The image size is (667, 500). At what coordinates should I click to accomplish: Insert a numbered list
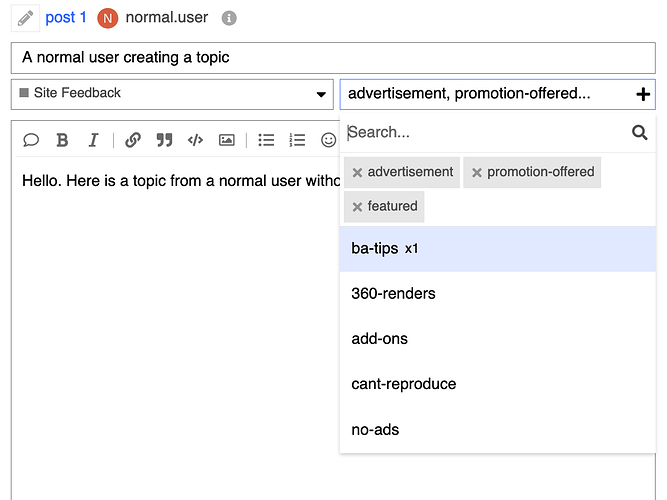[x=297, y=140]
